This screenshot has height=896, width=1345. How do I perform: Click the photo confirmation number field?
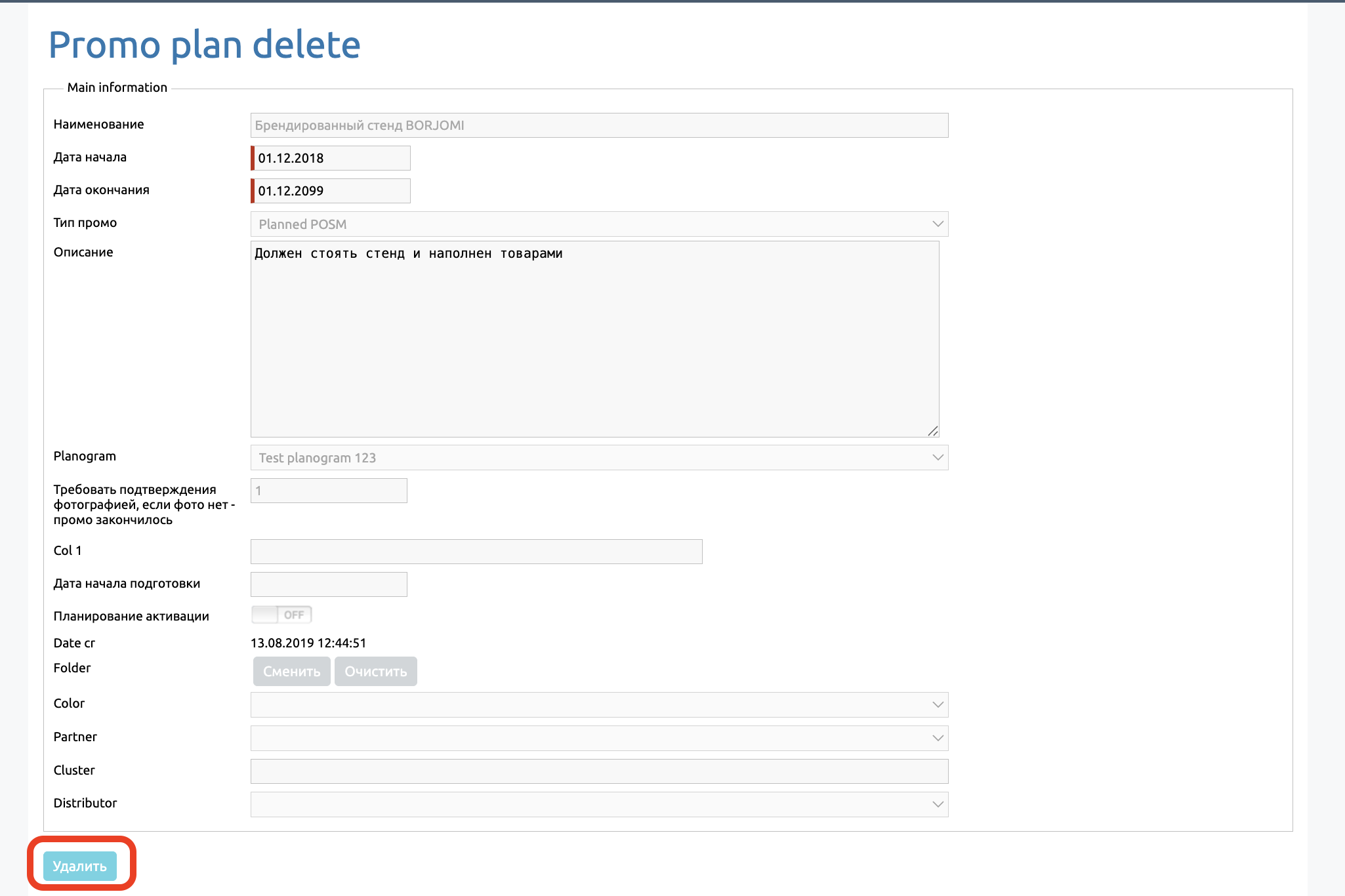329,491
